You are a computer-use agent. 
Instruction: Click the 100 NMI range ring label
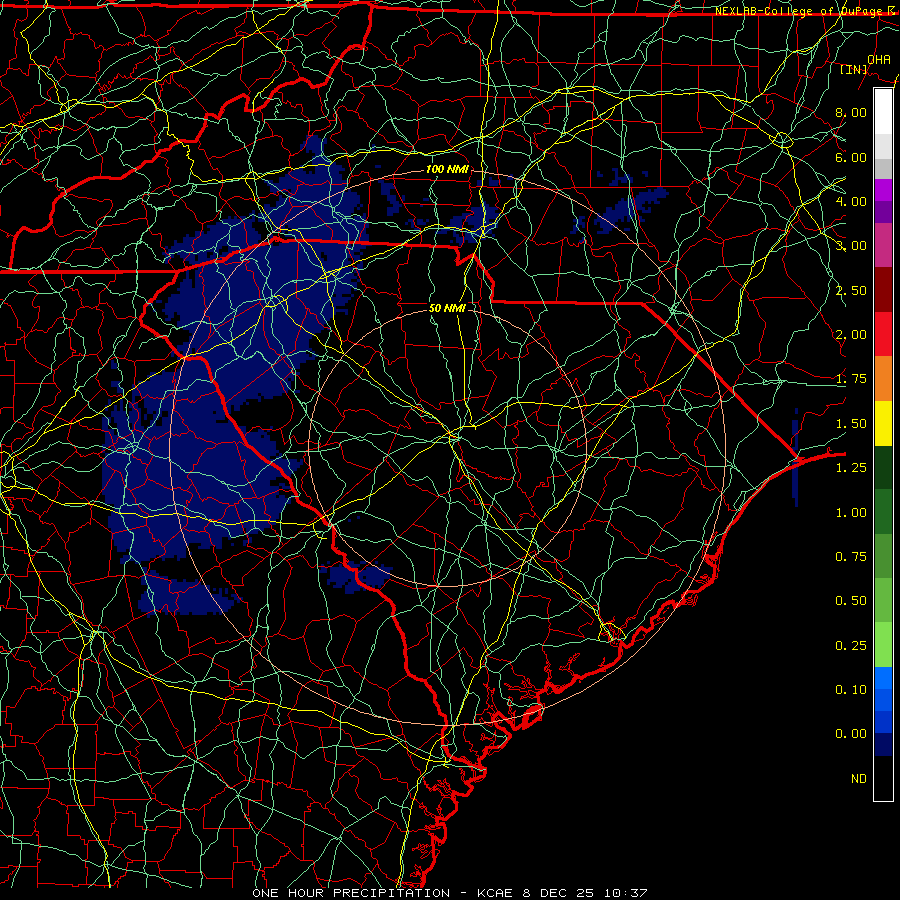[x=447, y=169]
